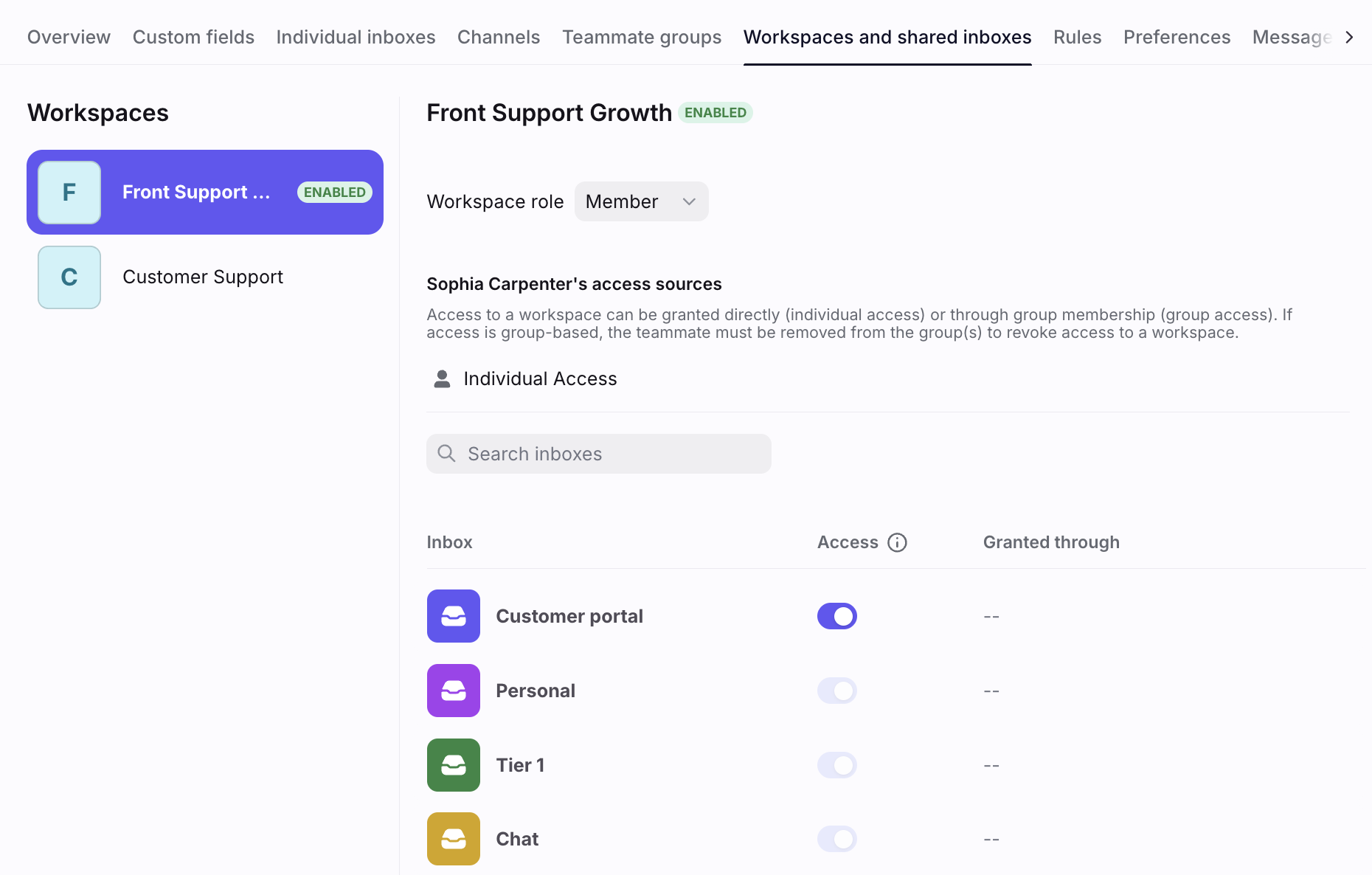
Task: Click the purple Personal inbox icon
Action: pyautogui.click(x=454, y=691)
